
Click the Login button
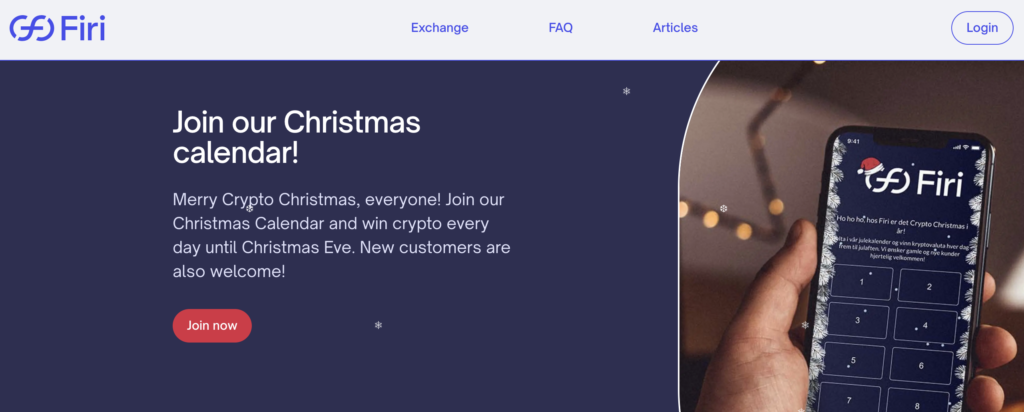(982, 28)
